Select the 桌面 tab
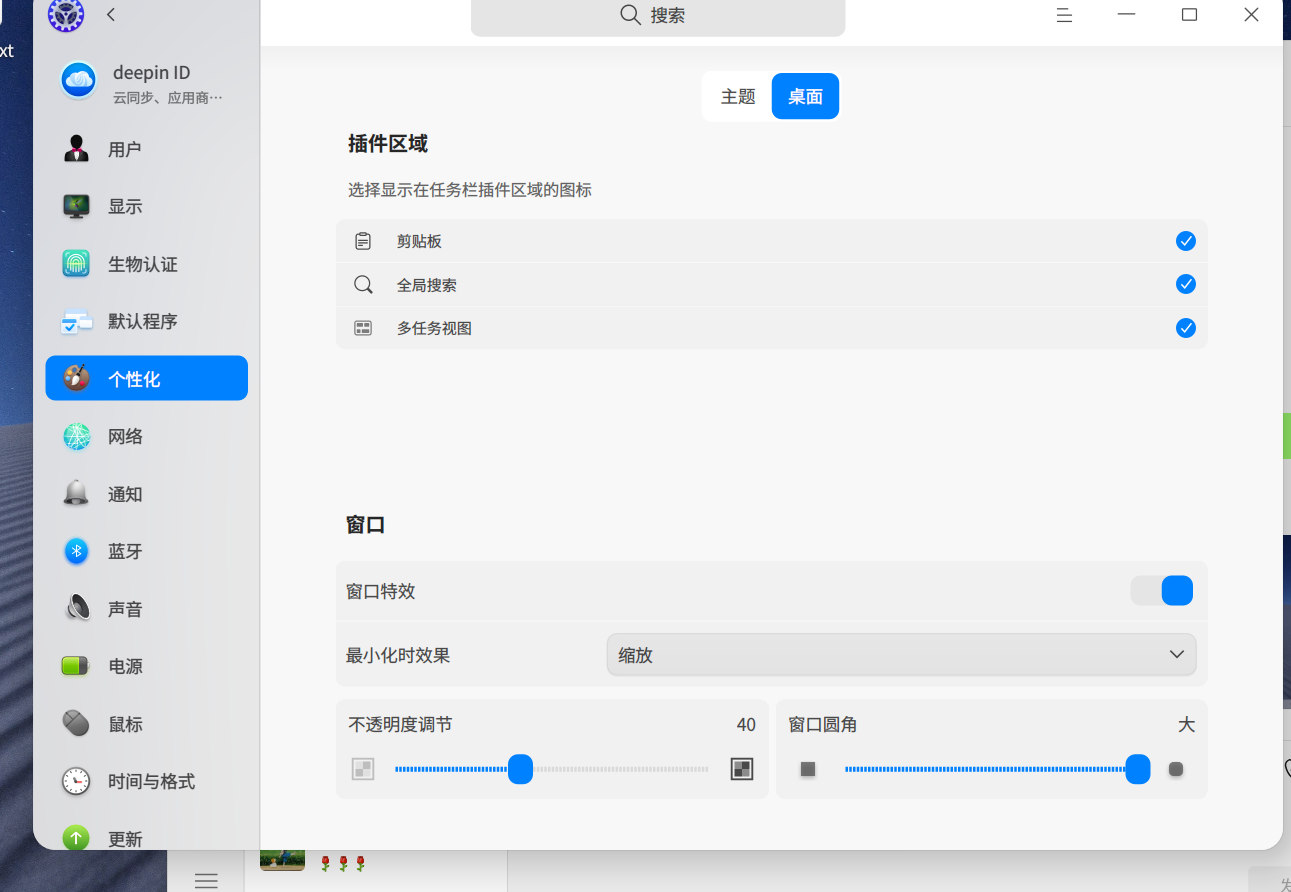 [805, 96]
